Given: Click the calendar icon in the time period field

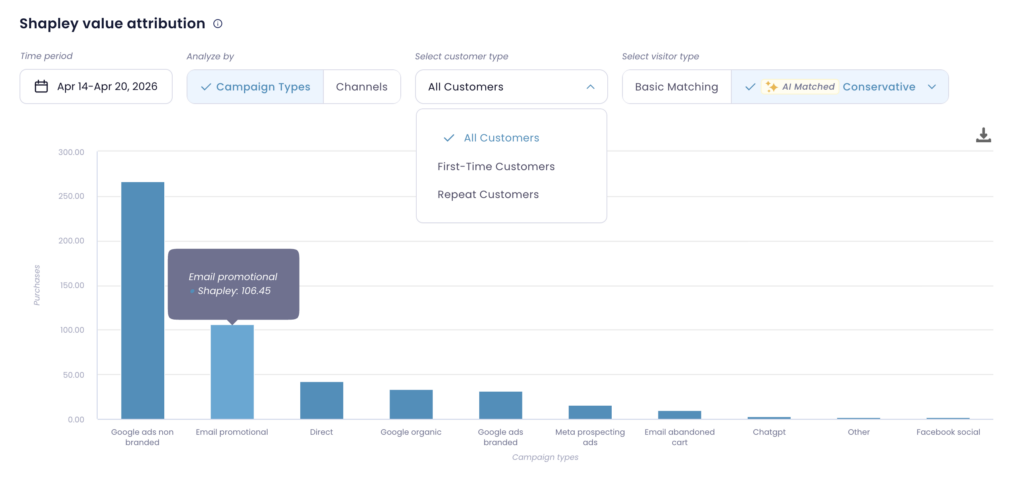Looking at the screenshot, I should tap(41, 87).
